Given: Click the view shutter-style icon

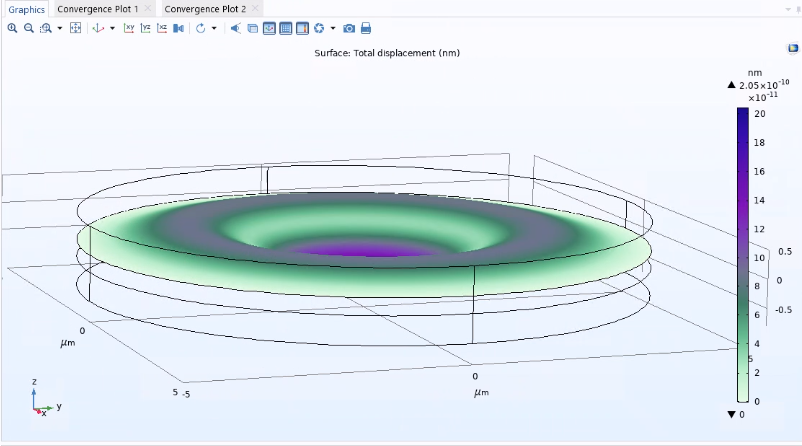Looking at the screenshot, I should coord(319,29).
